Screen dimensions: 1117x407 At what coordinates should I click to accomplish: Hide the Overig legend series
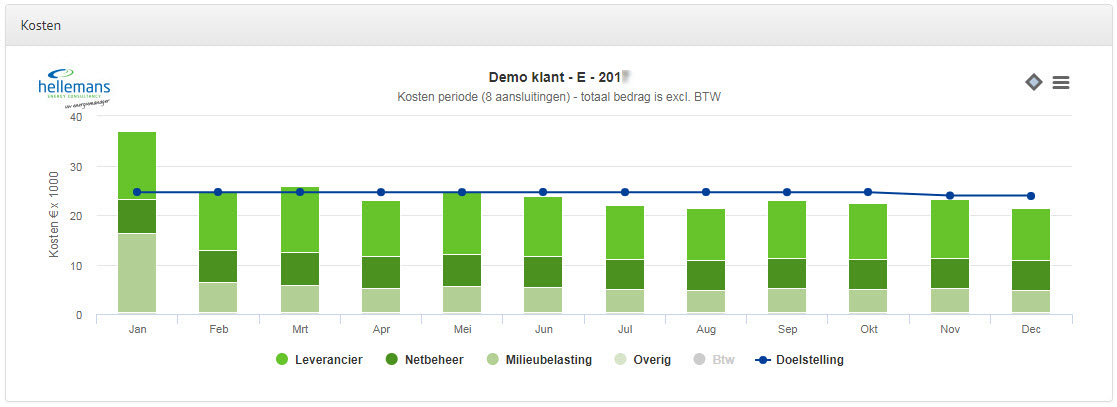click(x=640, y=360)
